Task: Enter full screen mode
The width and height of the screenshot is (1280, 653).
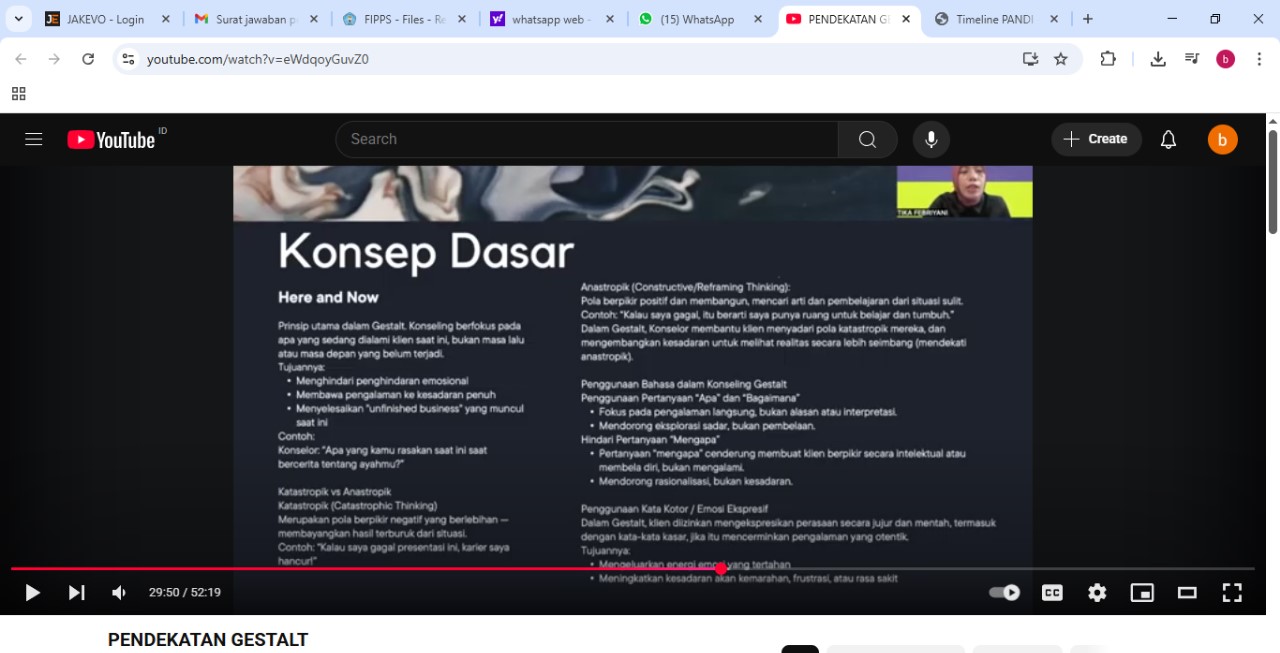Action: pos(1232,593)
